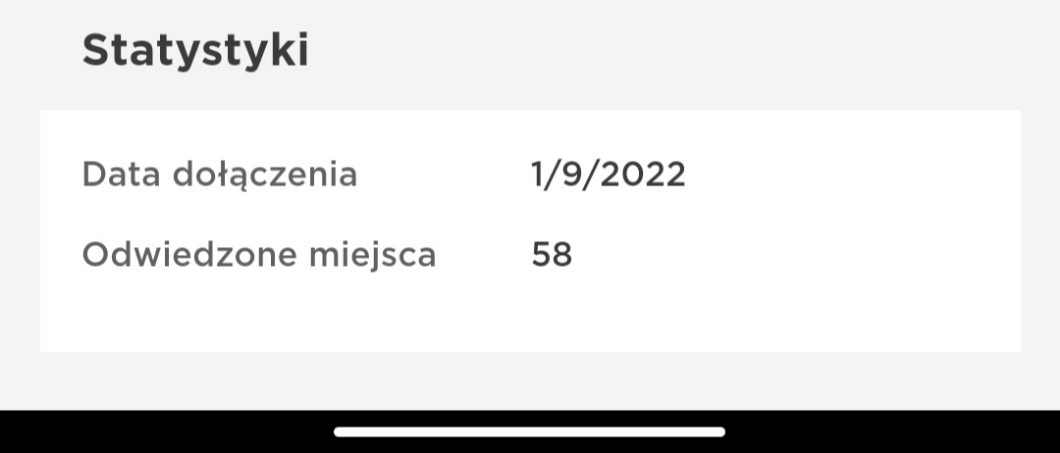Tap the gray margin left of the statistics card
The height and width of the screenshot is (453, 1060).
tap(19, 230)
